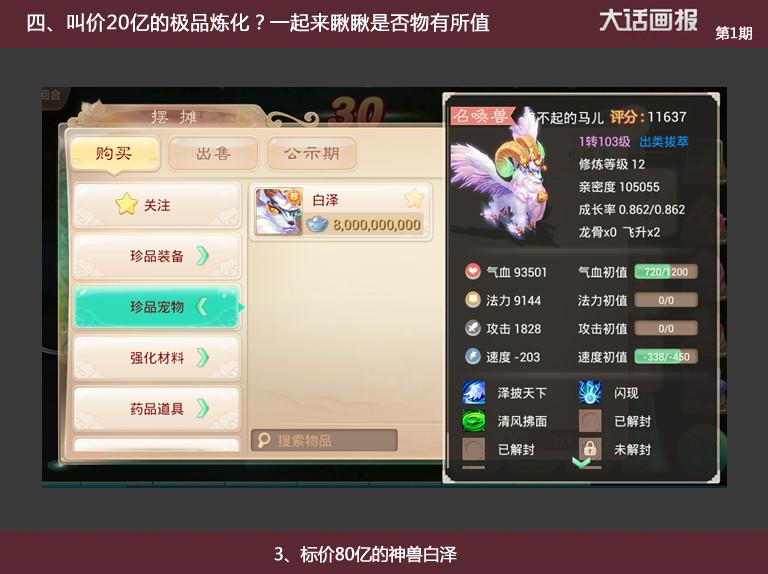768x574 pixels.
Task: Click the 气血初值 progress bar
Action: (666, 271)
